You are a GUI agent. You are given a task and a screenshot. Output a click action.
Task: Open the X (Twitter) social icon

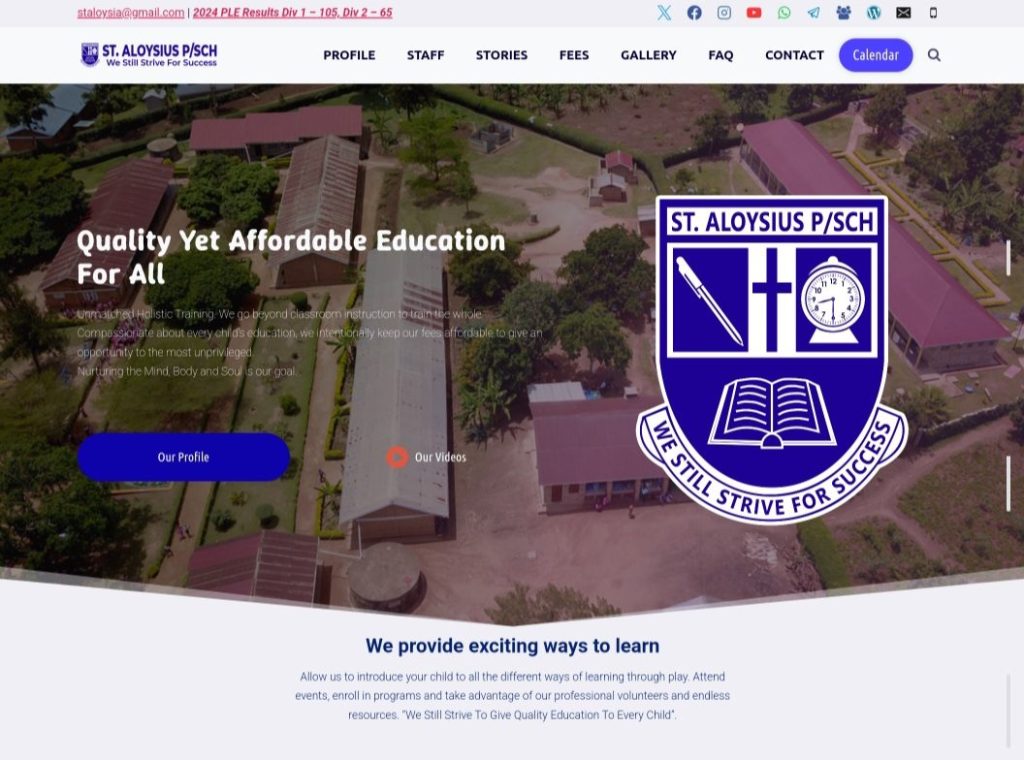664,12
